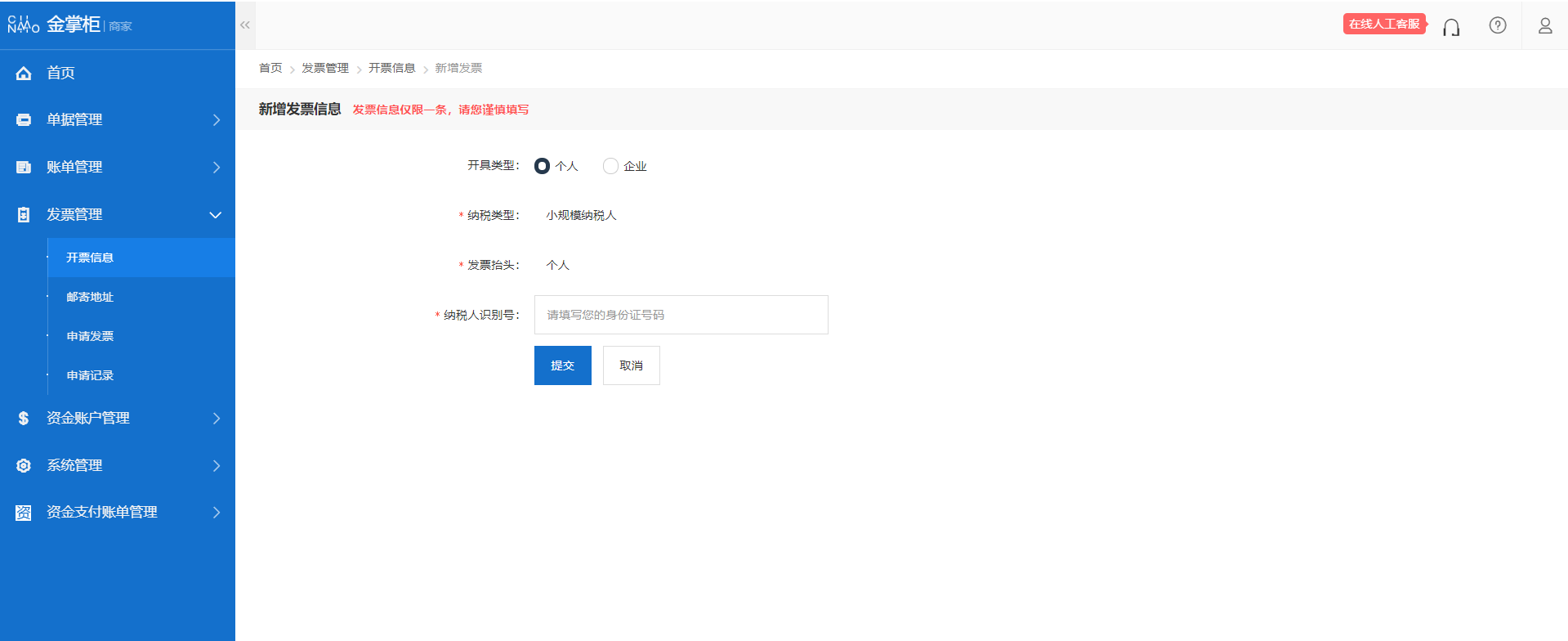Screen dimensions: 1568x641
Task: Select the 企业 radio option
Action: [x=610, y=166]
